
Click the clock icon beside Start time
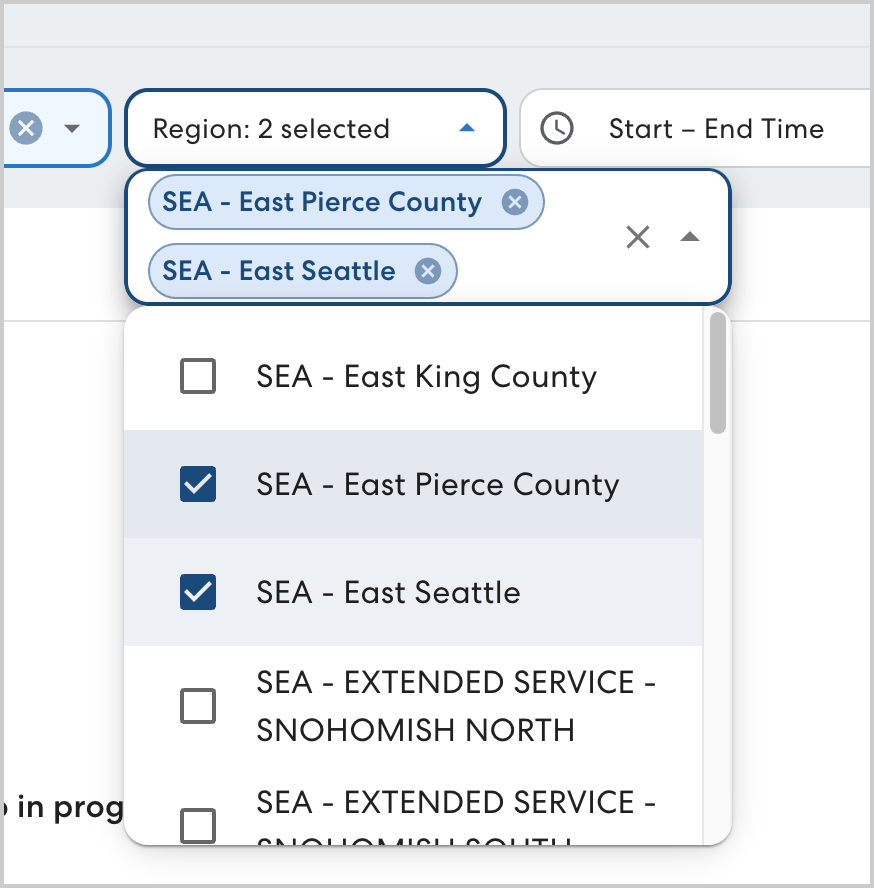(557, 129)
